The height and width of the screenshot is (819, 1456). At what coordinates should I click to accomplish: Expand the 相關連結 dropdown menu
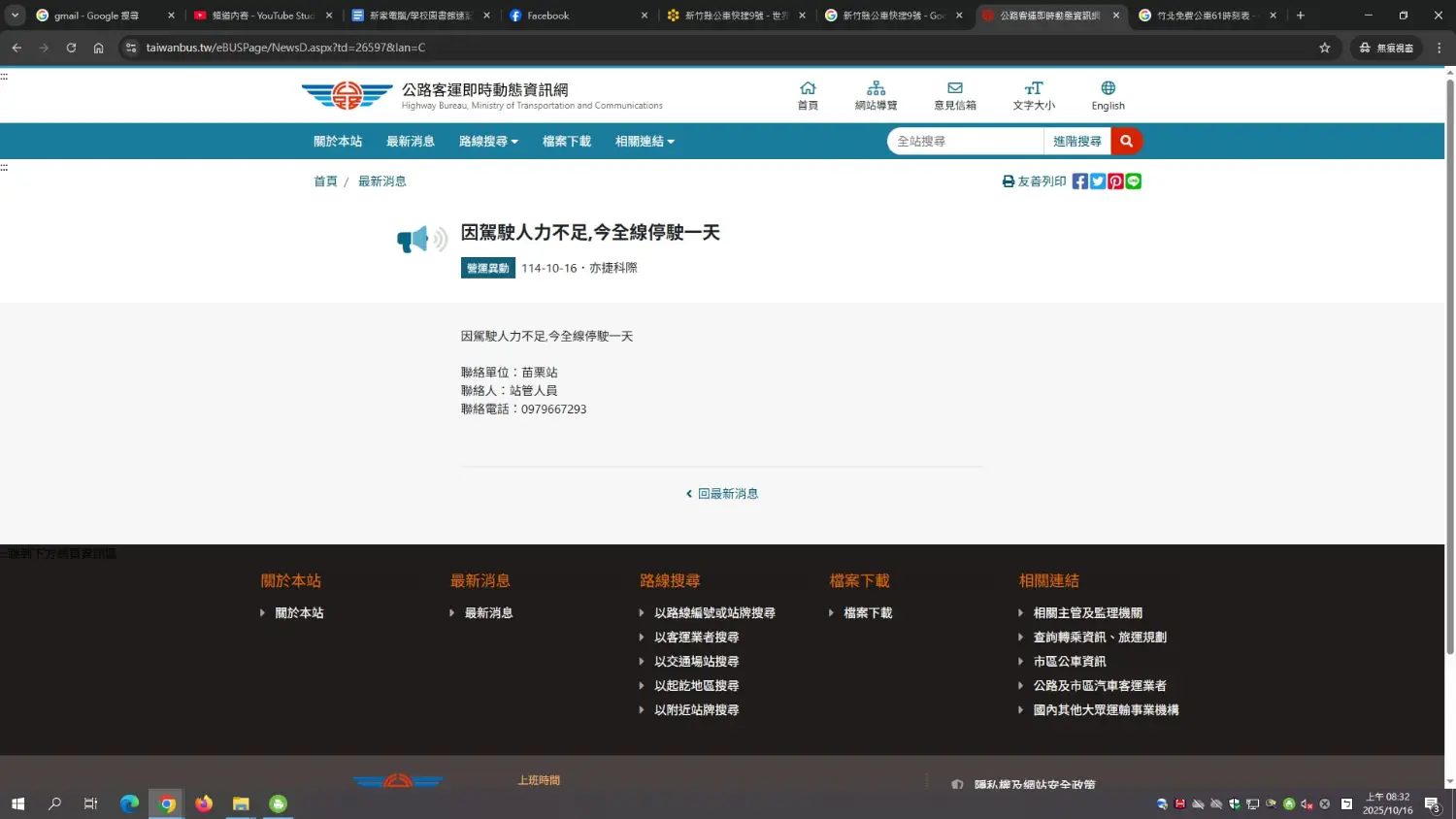(x=645, y=142)
